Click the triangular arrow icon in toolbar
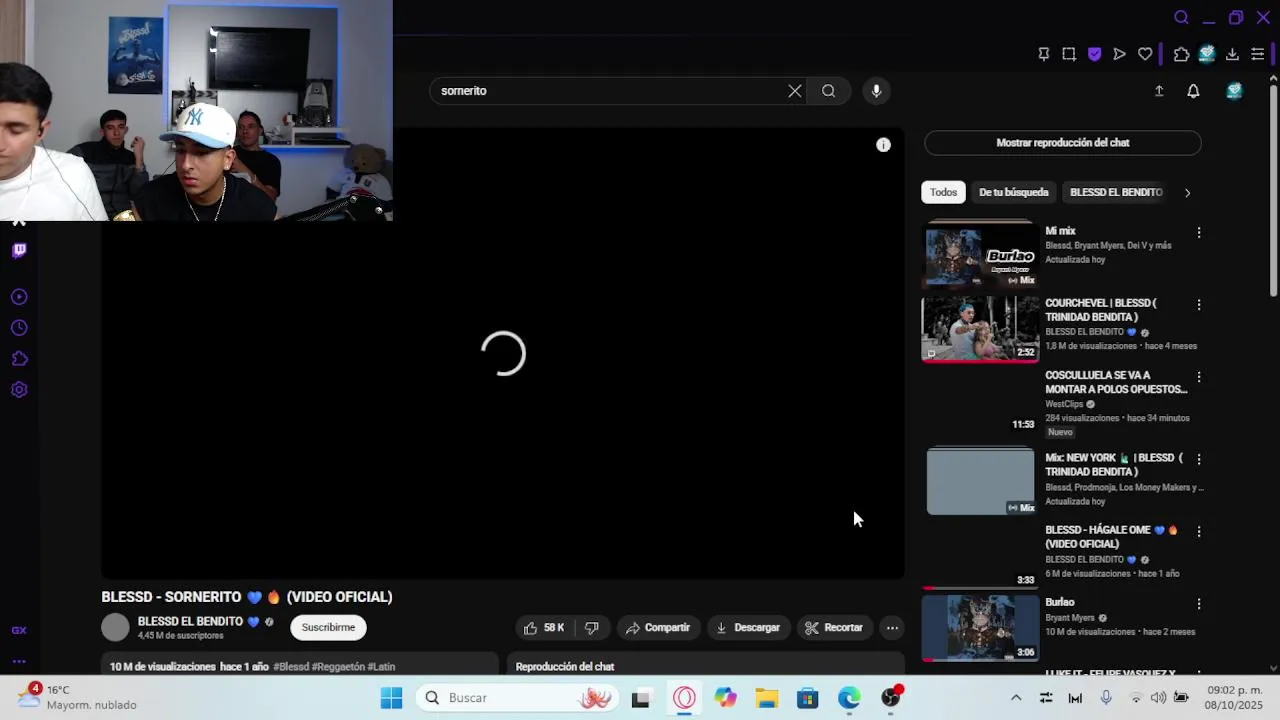 pyautogui.click(x=1120, y=54)
